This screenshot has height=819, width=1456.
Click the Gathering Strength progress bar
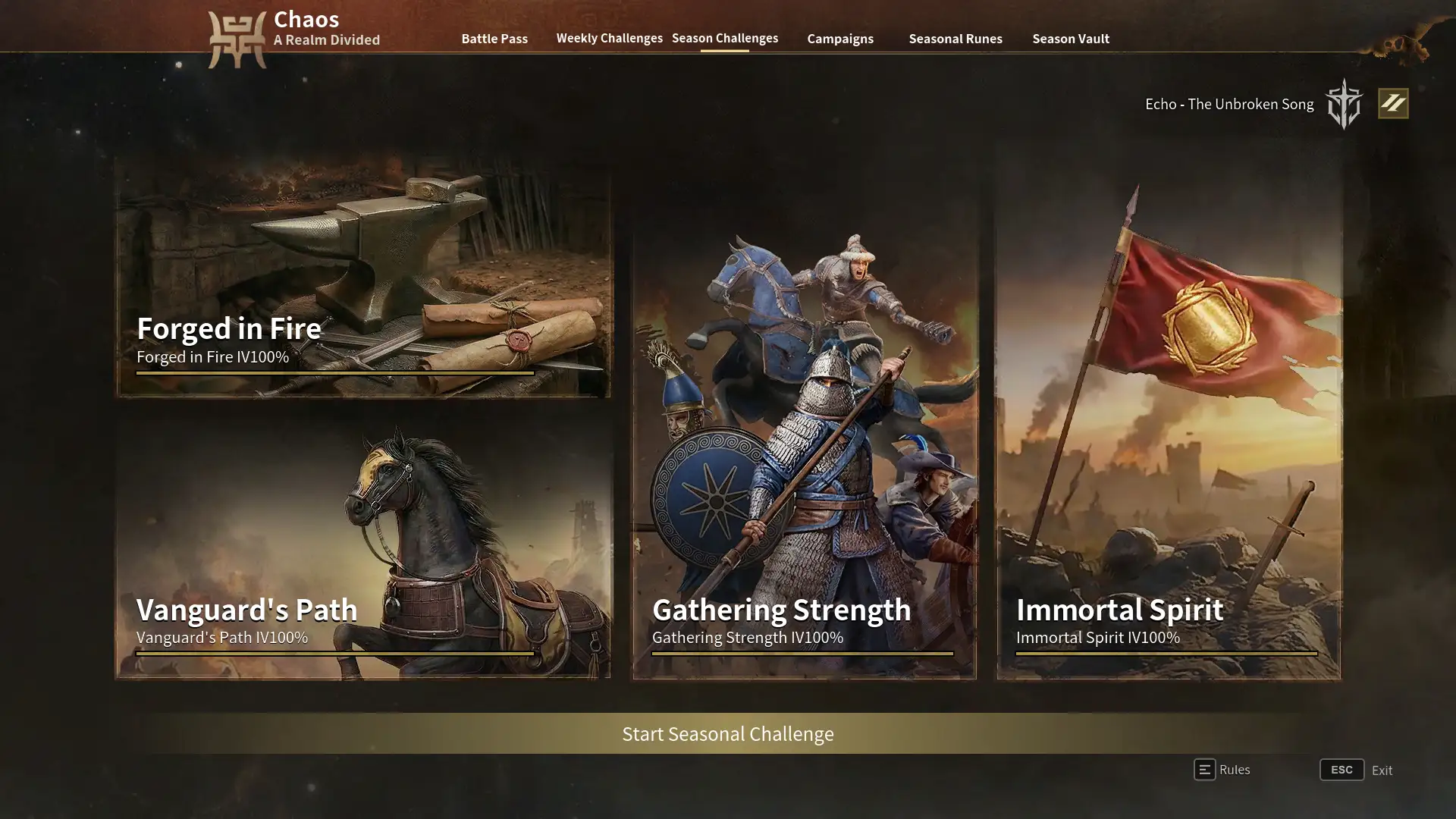click(x=802, y=653)
